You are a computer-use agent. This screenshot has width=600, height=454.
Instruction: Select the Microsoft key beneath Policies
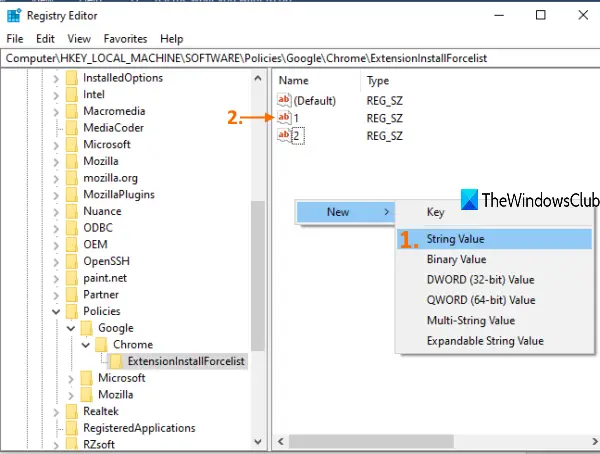point(121,378)
